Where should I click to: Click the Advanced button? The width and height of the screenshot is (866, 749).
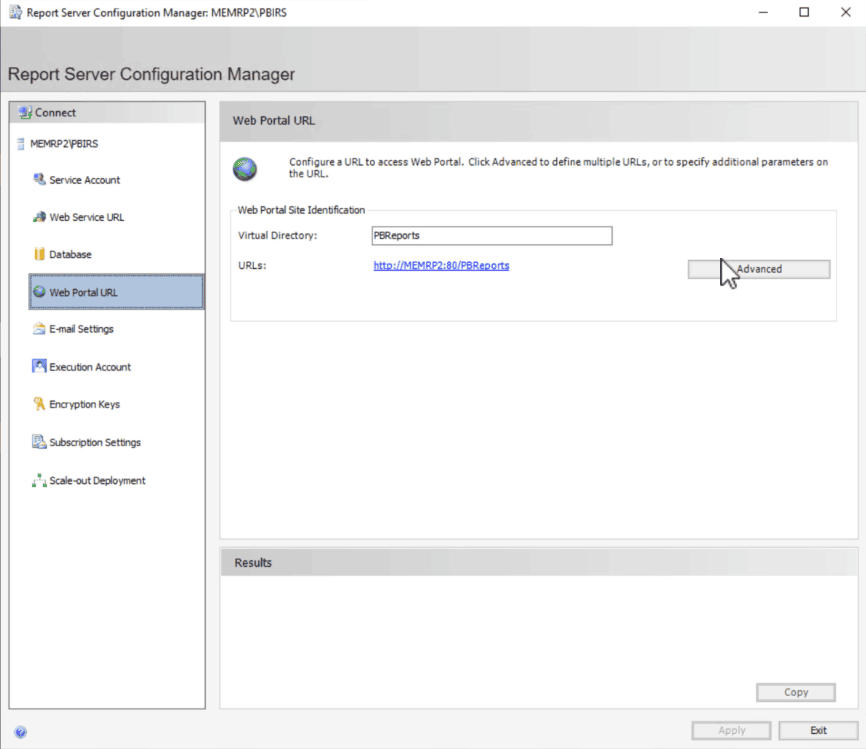point(759,269)
